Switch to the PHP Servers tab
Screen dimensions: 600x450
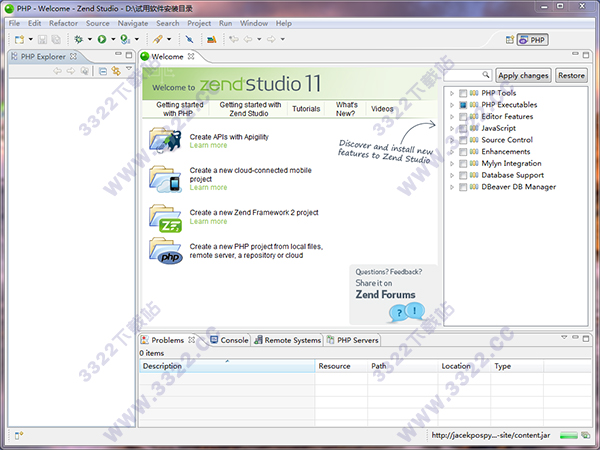[x=353, y=340]
